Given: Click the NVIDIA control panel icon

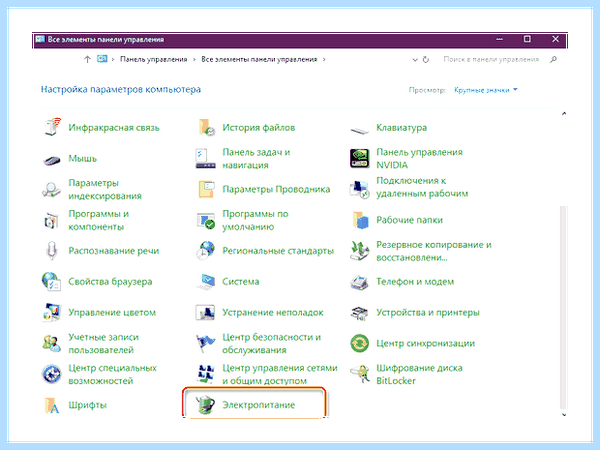Looking at the screenshot, I should tap(360, 158).
